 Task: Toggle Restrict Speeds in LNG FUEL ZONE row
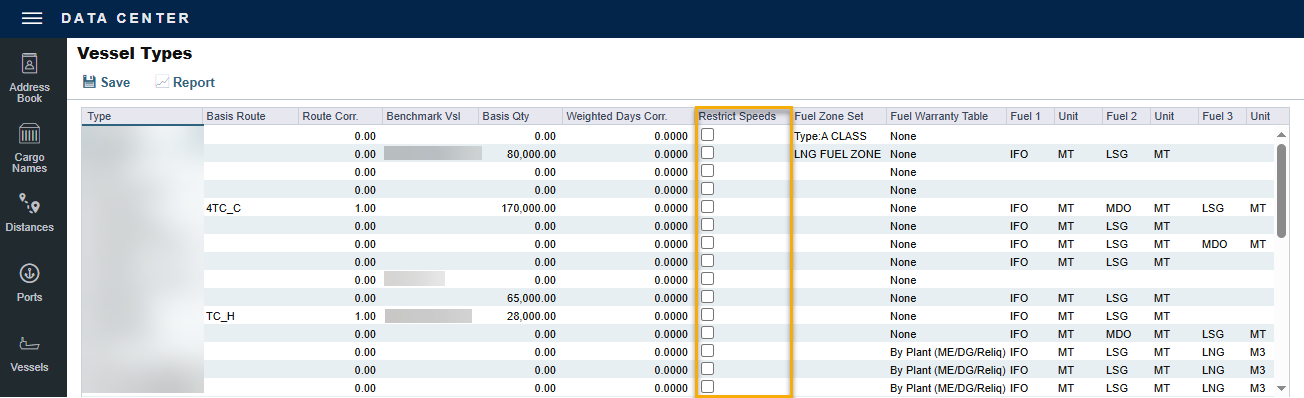point(707,153)
